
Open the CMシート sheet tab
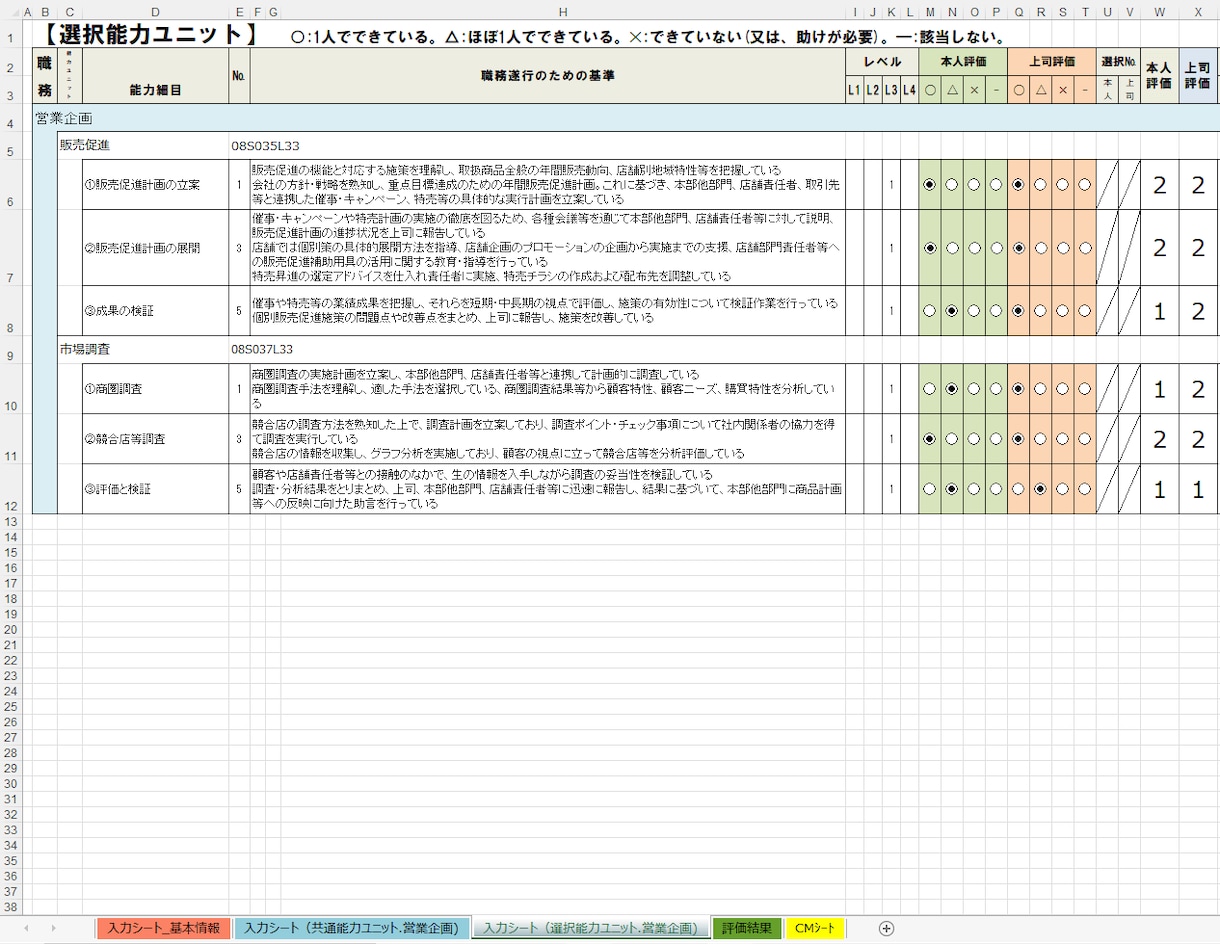coord(815,928)
